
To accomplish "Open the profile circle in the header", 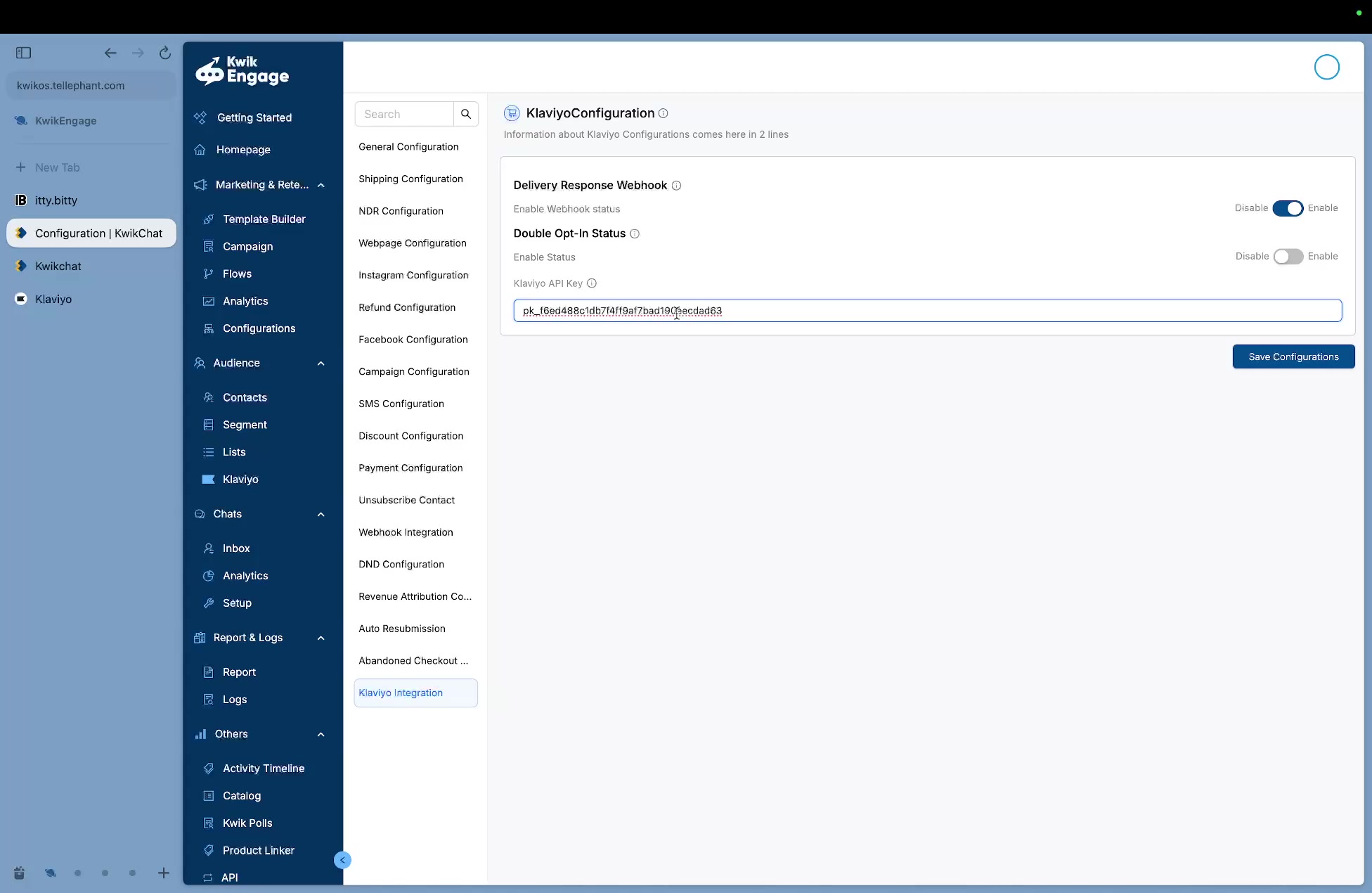I will click(1326, 68).
